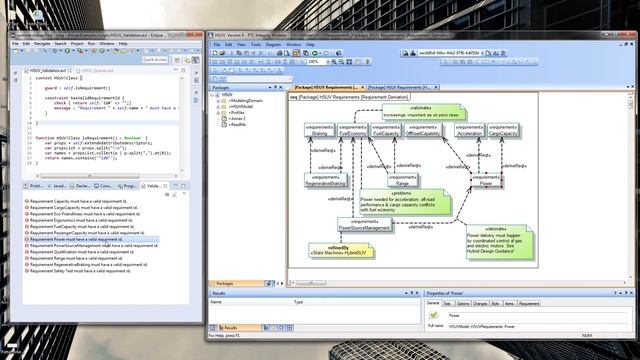Close the active HSUV Requirements diagram tab
The image size is (640, 360).
click(x=362, y=87)
